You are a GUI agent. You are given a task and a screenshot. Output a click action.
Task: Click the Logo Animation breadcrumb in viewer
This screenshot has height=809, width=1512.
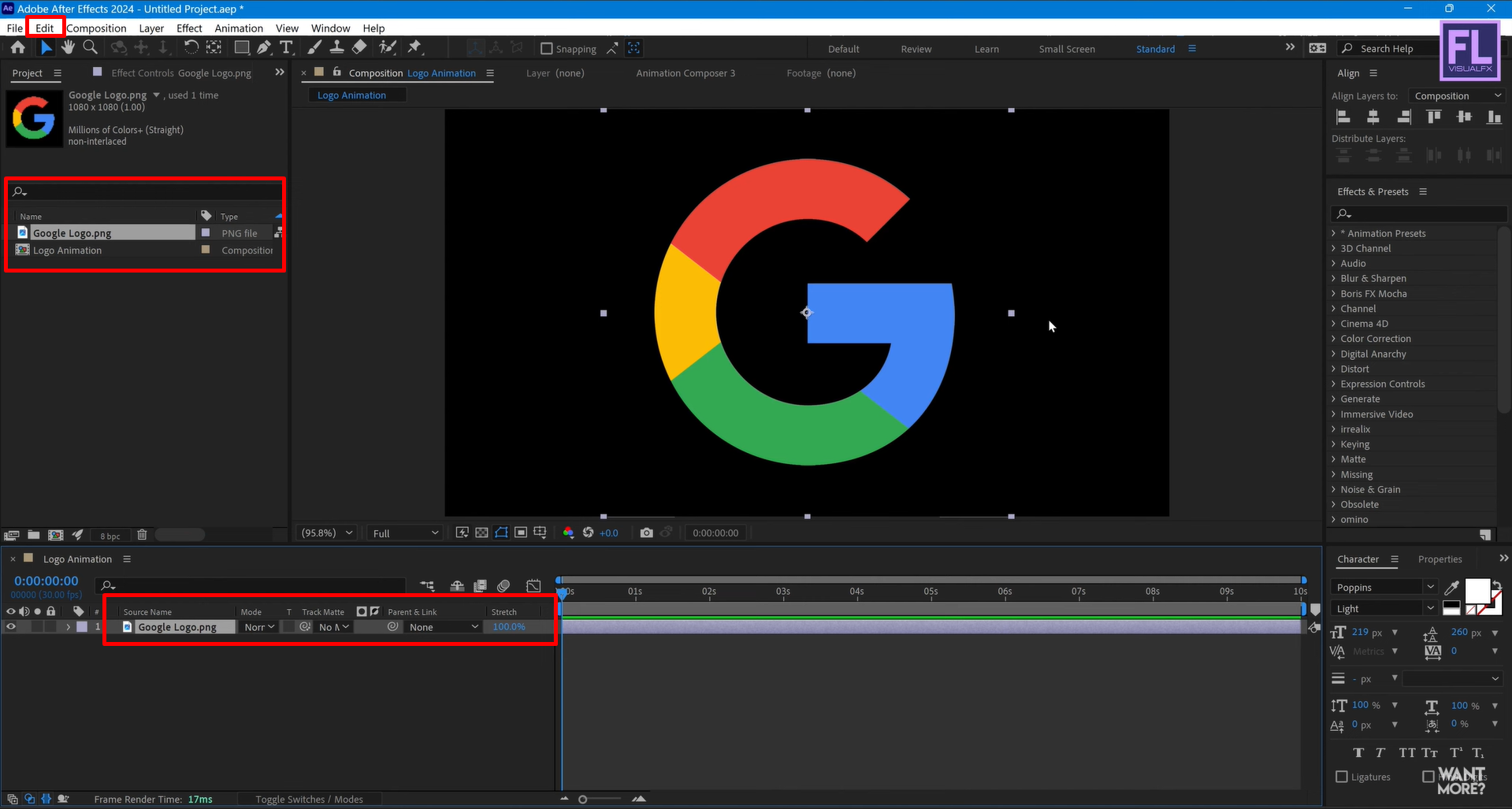tap(352, 95)
